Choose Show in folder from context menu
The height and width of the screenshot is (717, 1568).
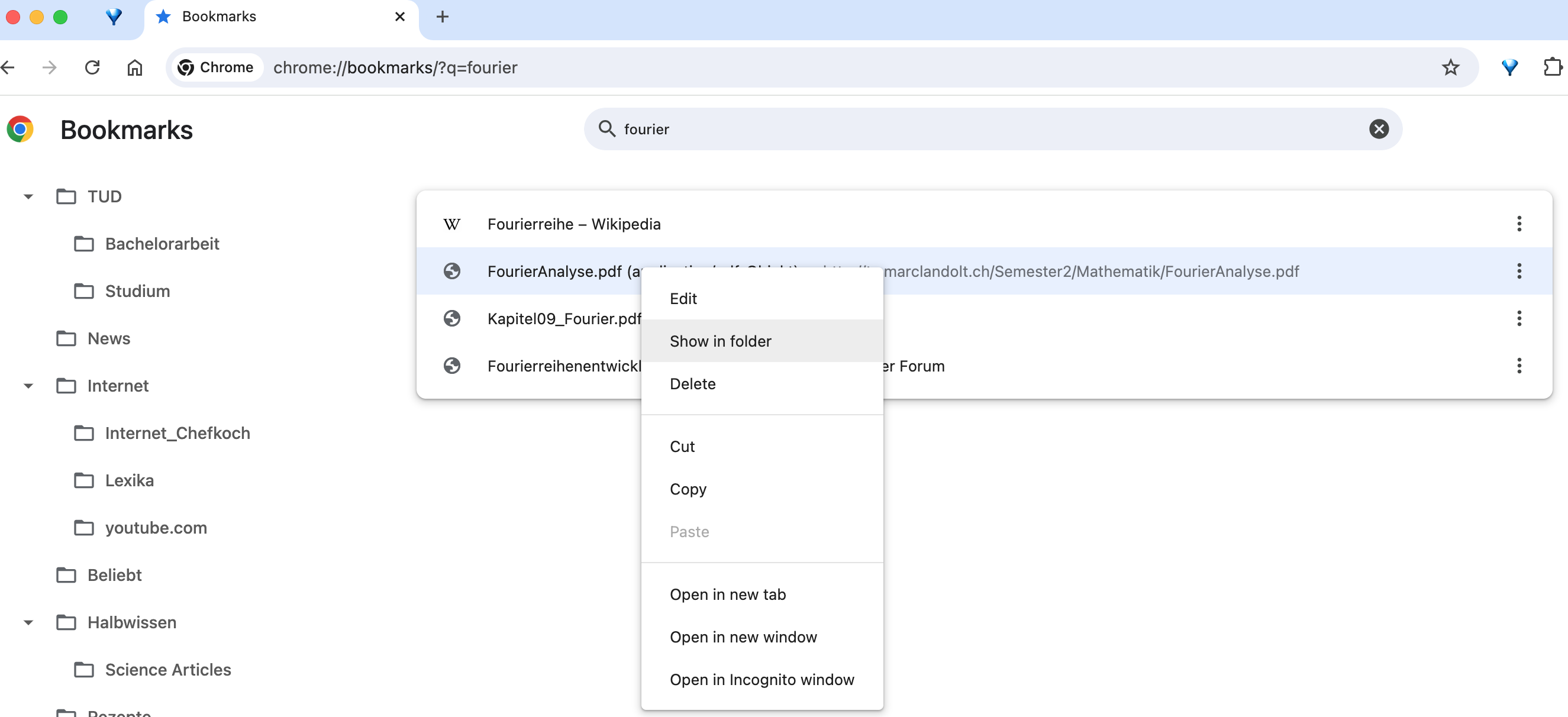[x=720, y=341]
